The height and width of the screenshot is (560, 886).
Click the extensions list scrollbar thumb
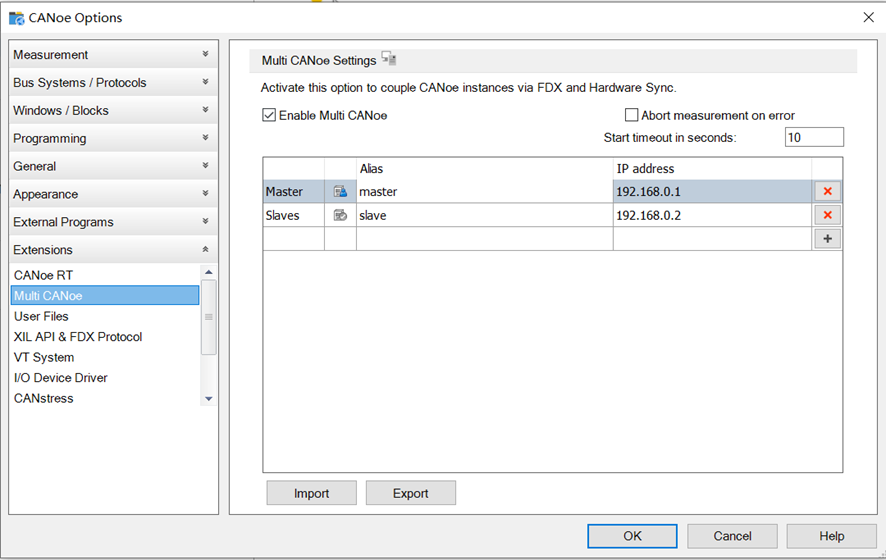click(x=209, y=317)
